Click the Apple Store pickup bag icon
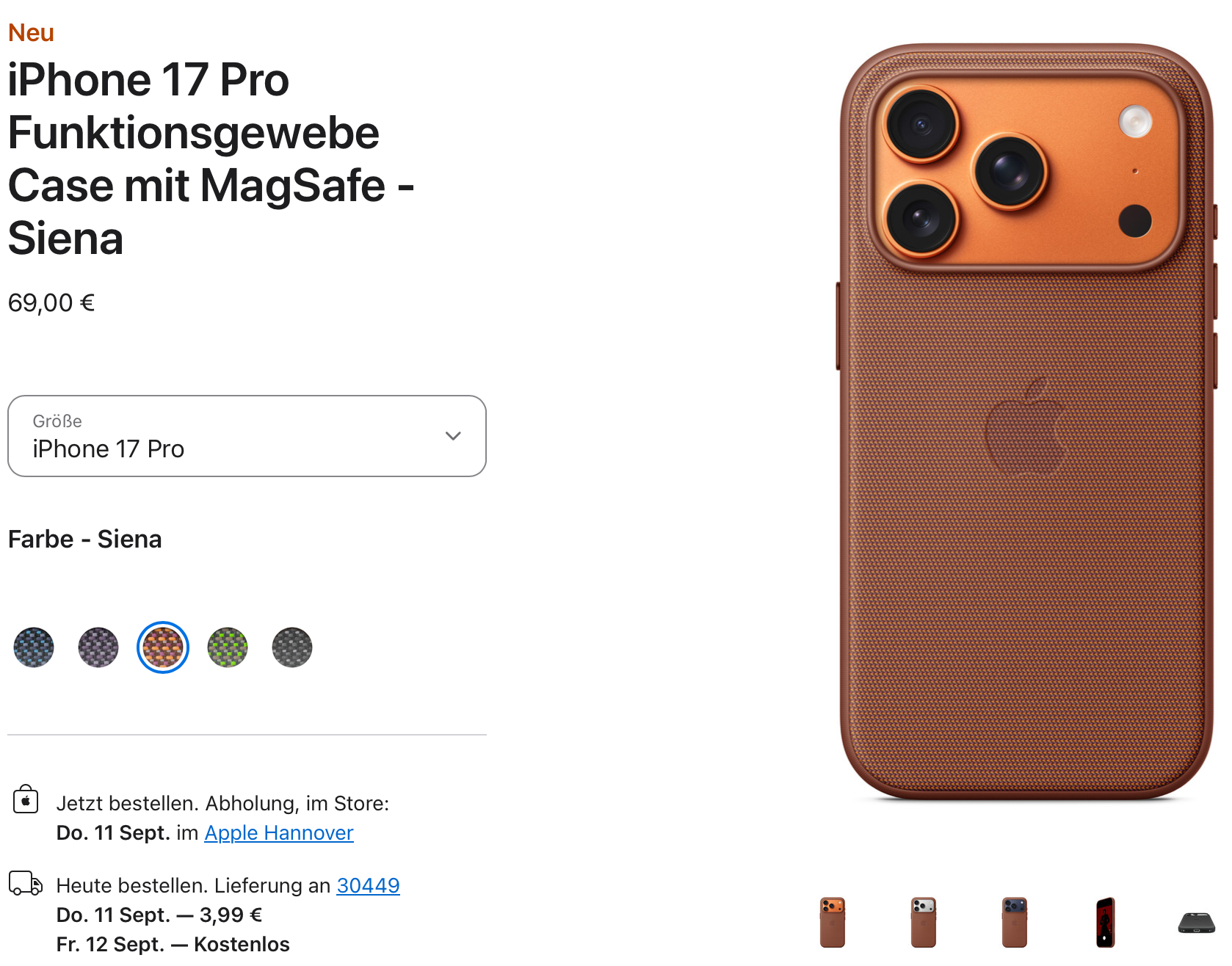Viewport: 1232px width, 966px height. pos(26,799)
